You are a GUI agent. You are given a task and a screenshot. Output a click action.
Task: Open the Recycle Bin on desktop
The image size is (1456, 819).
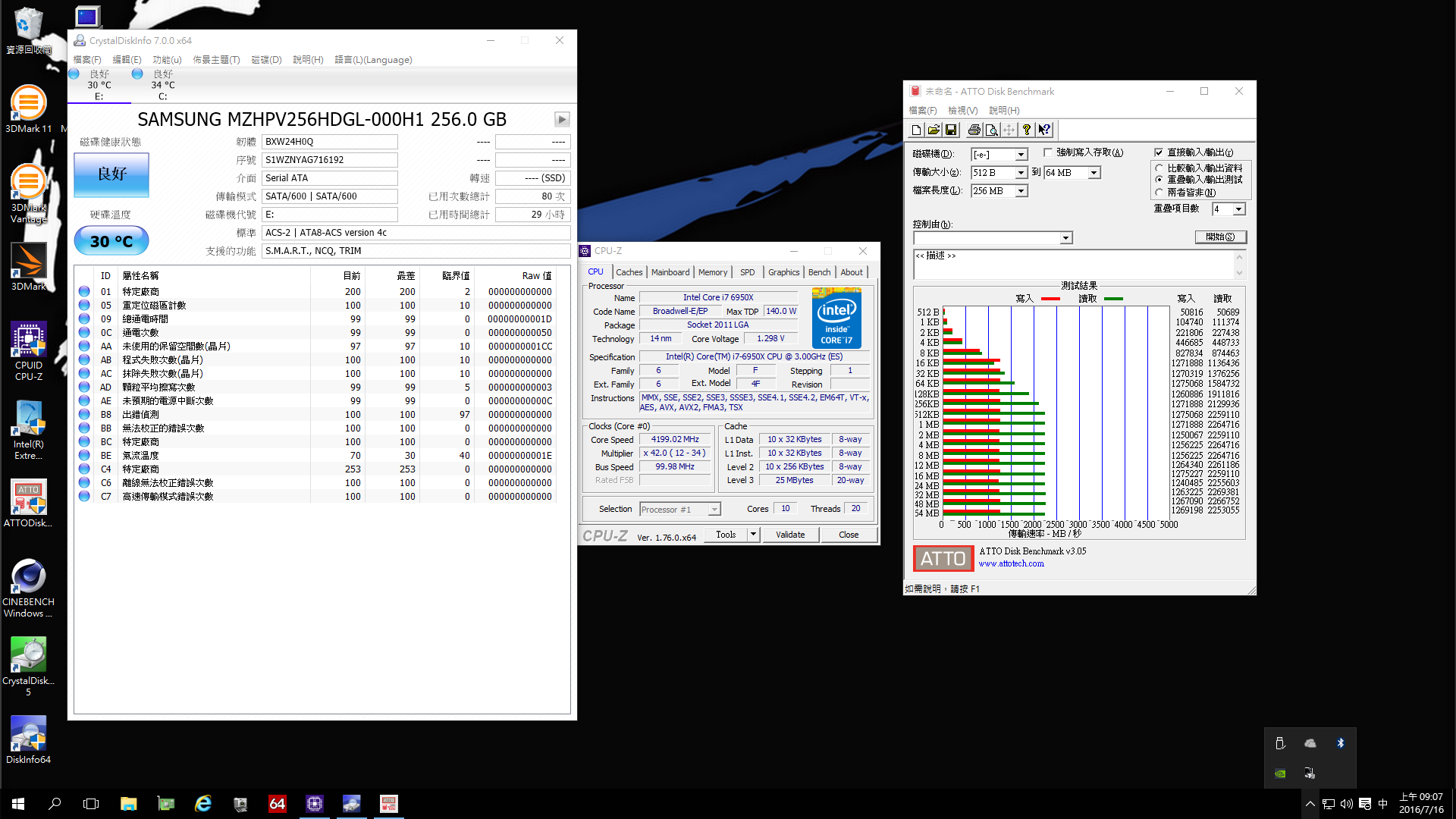point(28,31)
